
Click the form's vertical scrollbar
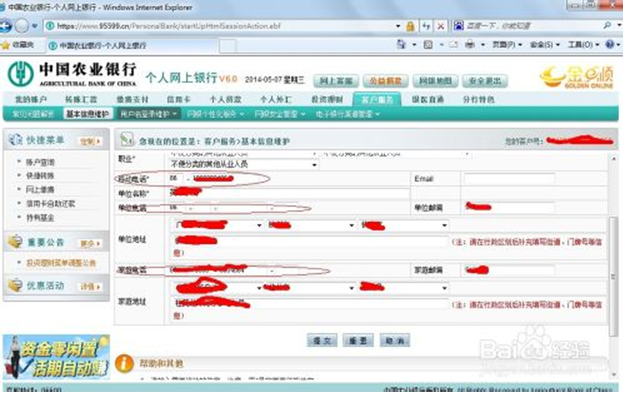pyautogui.click(x=613, y=266)
